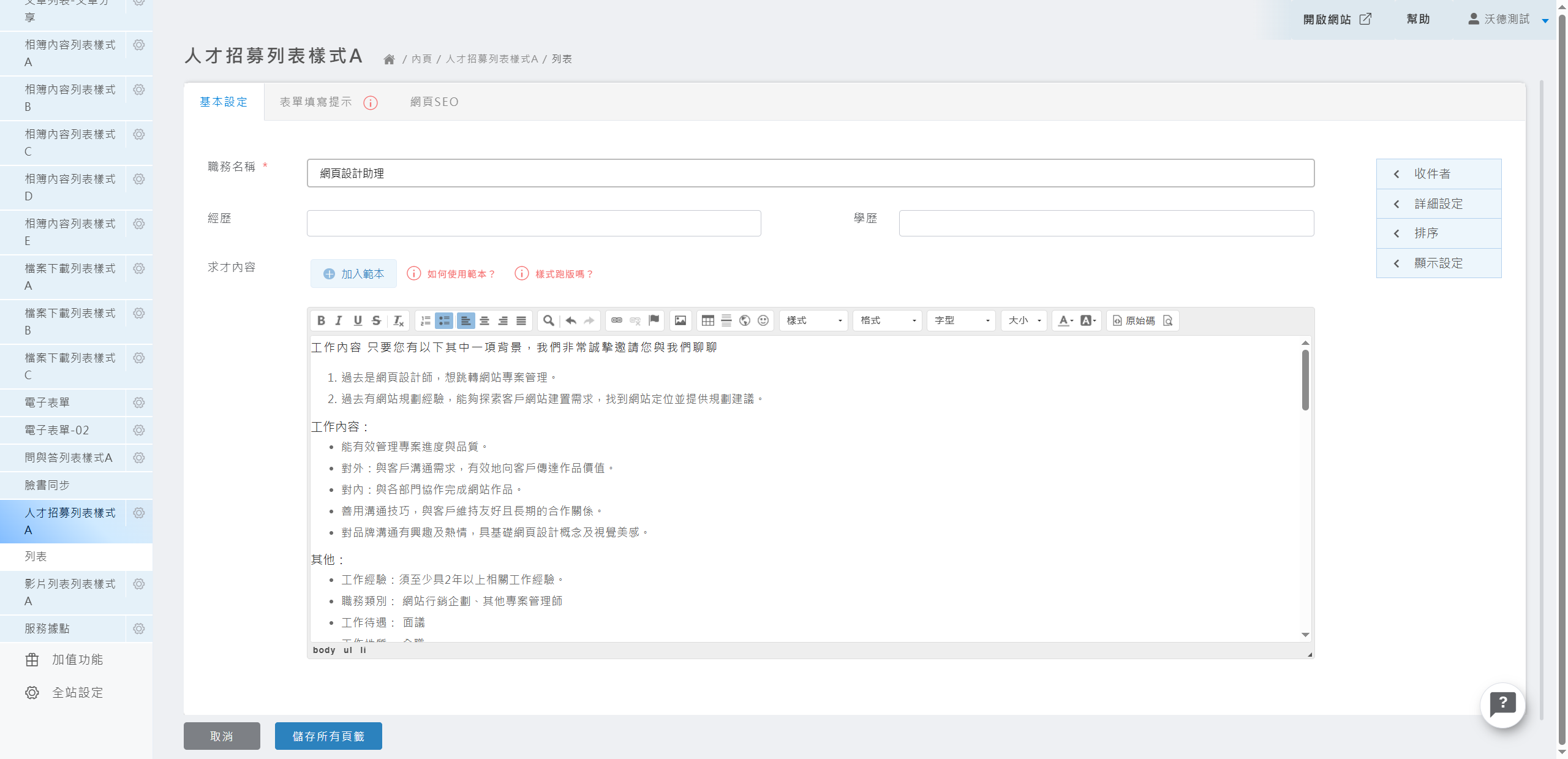This screenshot has height=759, width=1568.
Task: Switch to the 網頁SEO tab
Action: point(434,102)
